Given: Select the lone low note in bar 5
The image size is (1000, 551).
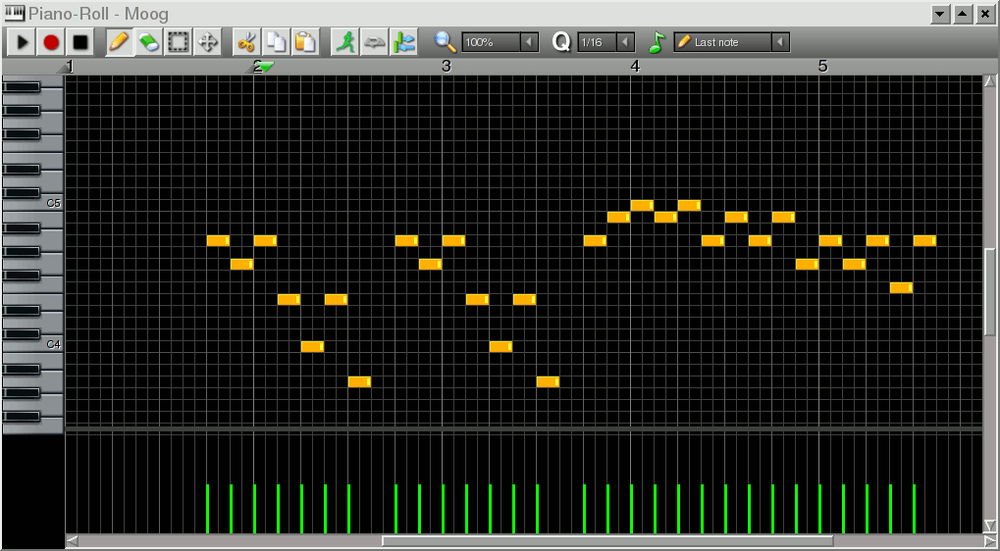Looking at the screenshot, I should pos(901,288).
